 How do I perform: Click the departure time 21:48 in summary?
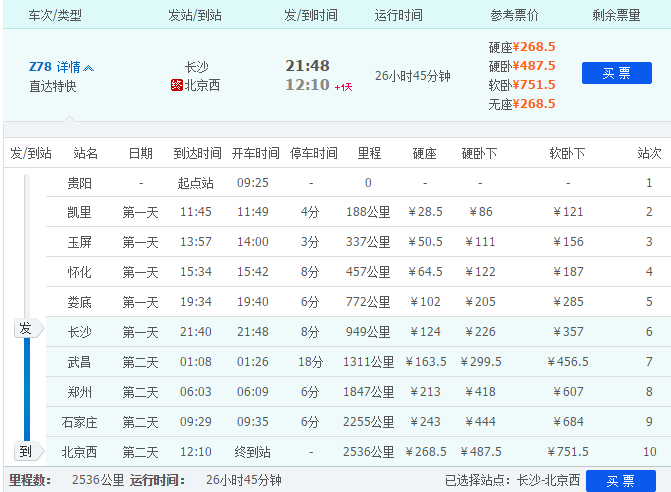point(307,66)
